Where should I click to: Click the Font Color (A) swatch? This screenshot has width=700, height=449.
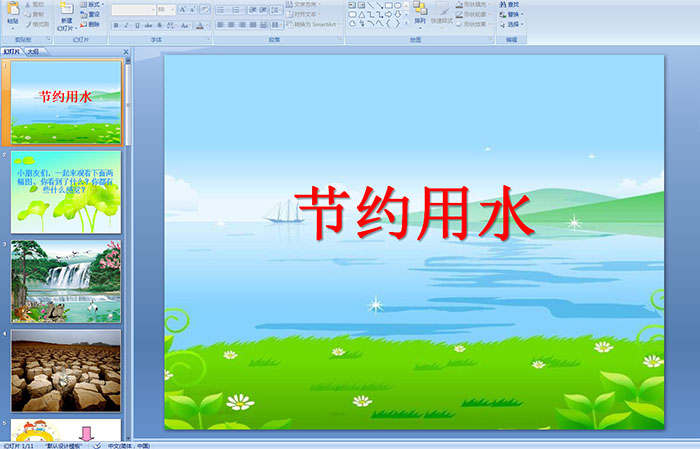tap(200, 25)
